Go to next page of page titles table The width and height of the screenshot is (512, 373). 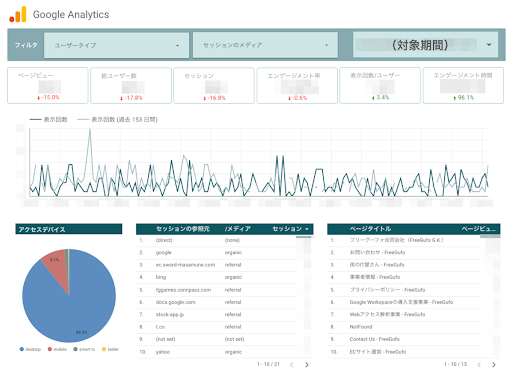pyautogui.click(x=494, y=364)
